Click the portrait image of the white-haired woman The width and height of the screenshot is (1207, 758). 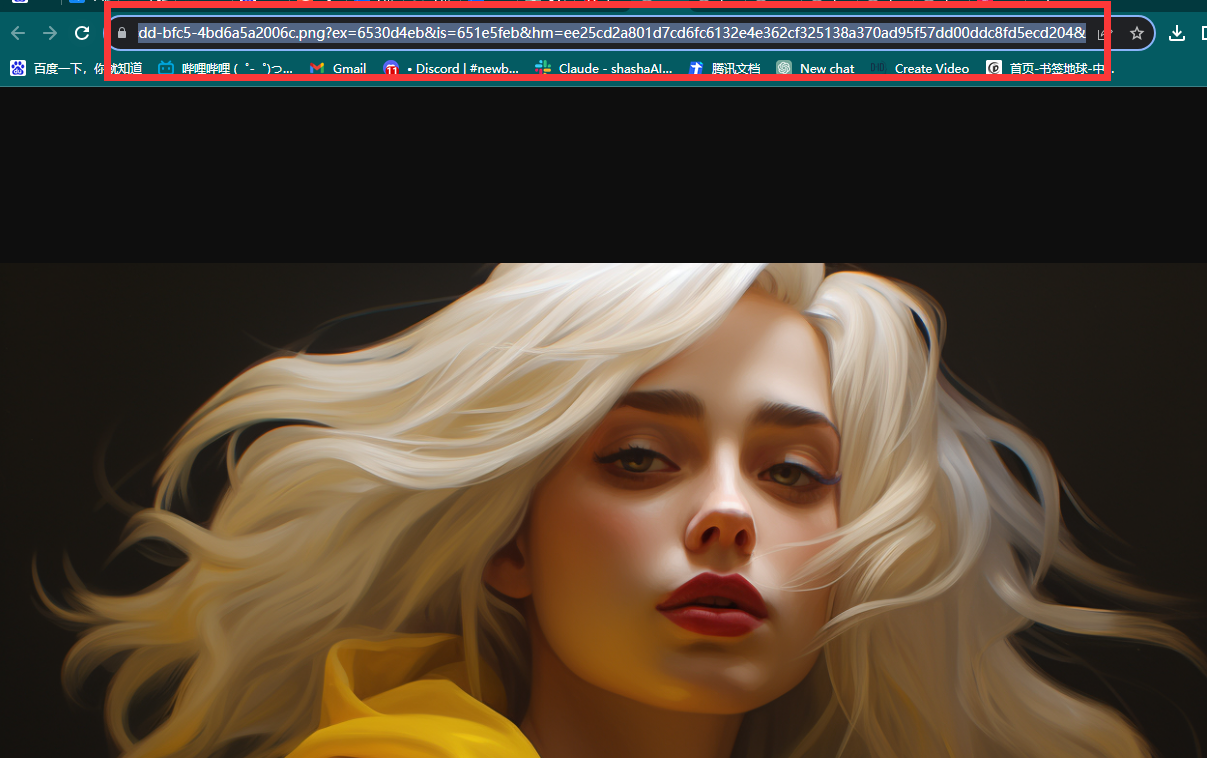603,510
